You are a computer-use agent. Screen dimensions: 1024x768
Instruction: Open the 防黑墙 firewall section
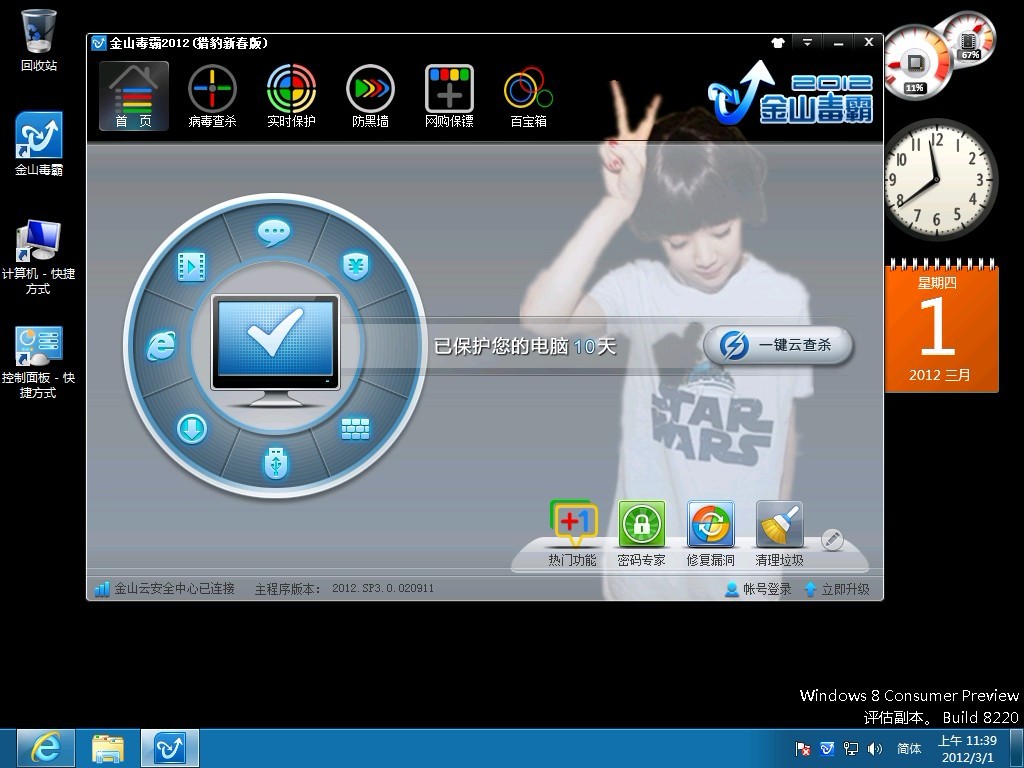coord(370,97)
